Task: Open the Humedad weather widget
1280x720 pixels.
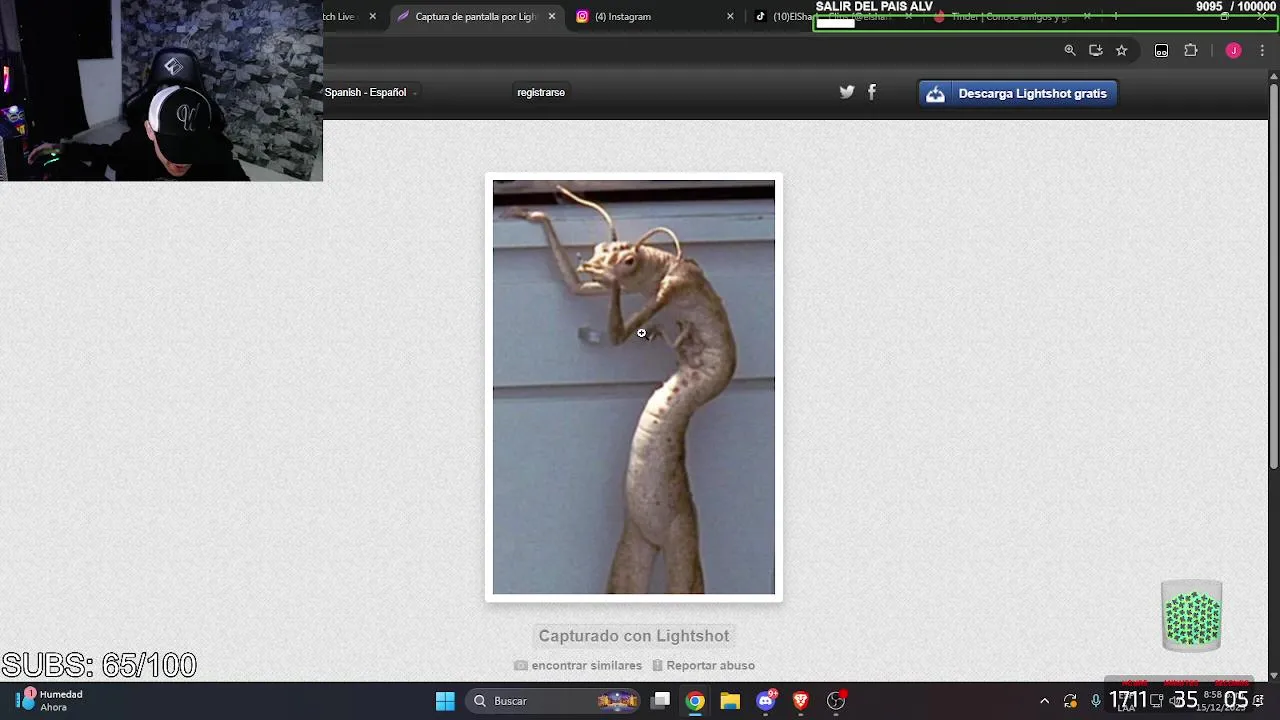Action: coord(52,700)
